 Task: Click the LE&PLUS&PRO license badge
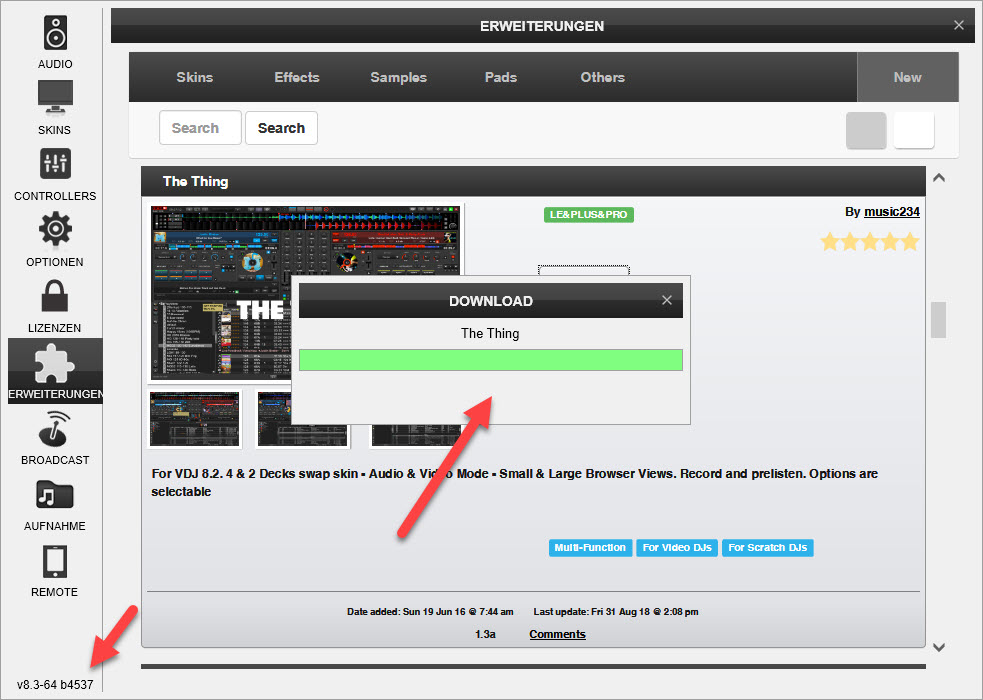589,214
